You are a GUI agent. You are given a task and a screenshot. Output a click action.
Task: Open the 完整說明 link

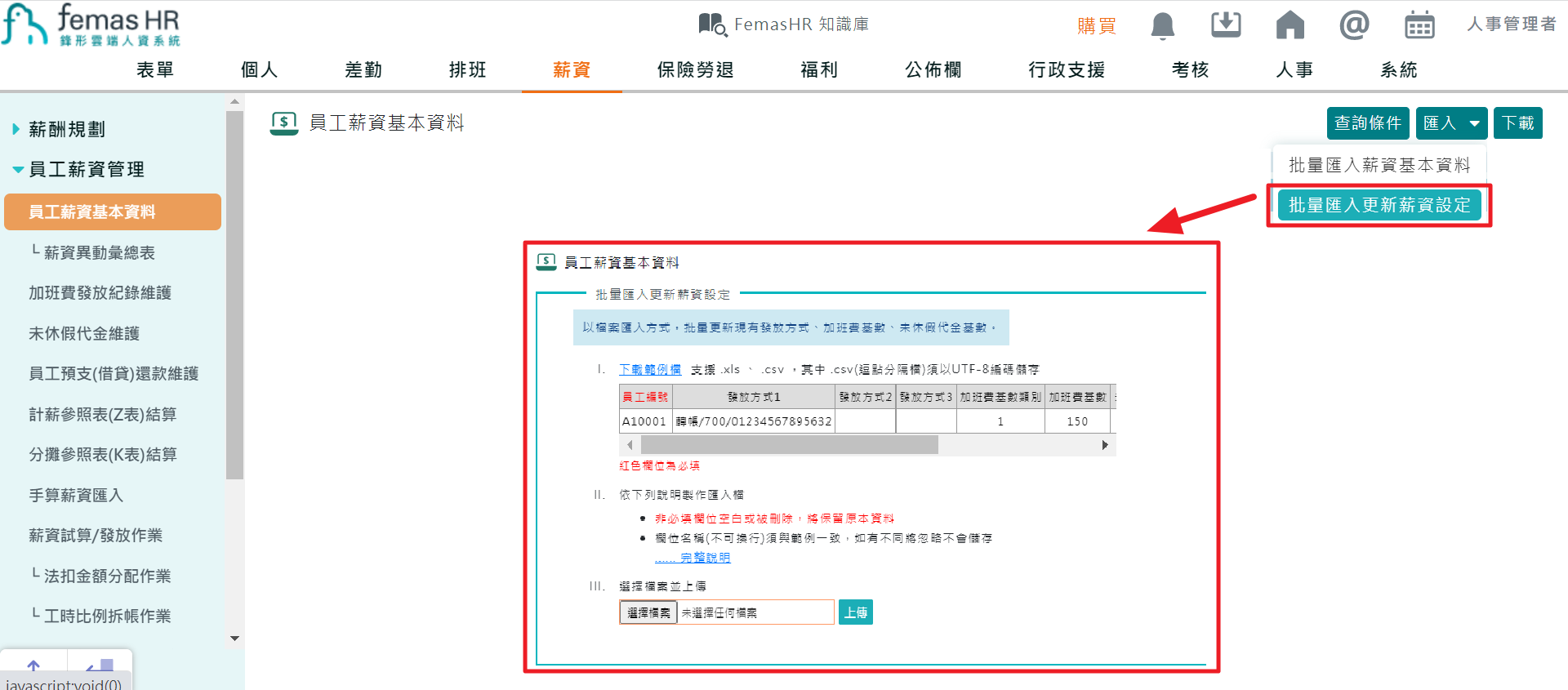coord(706,558)
